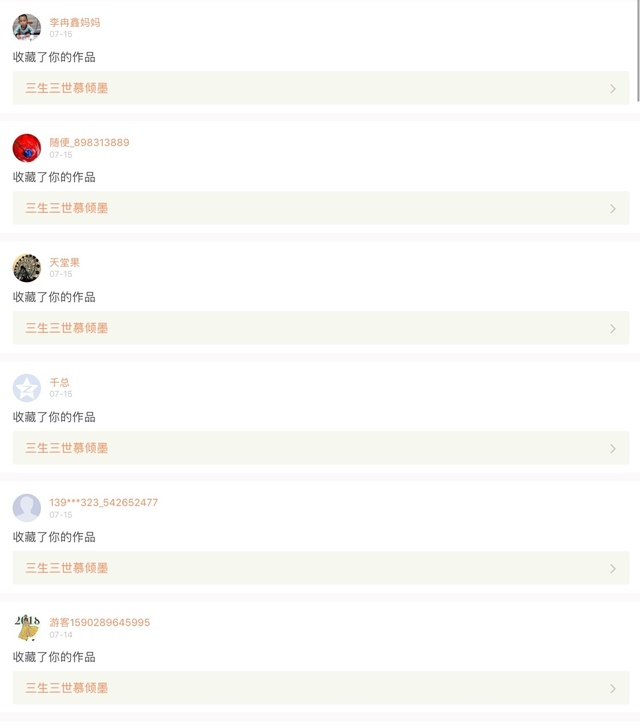
Task: Click 三生三世慕倾墨 title in 千总's notification
Action: point(67,448)
